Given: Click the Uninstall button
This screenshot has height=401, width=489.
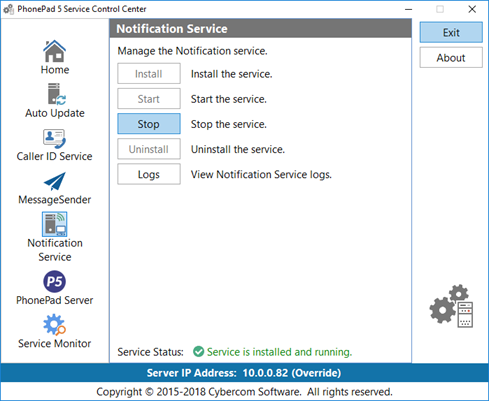Looking at the screenshot, I should (149, 149).
